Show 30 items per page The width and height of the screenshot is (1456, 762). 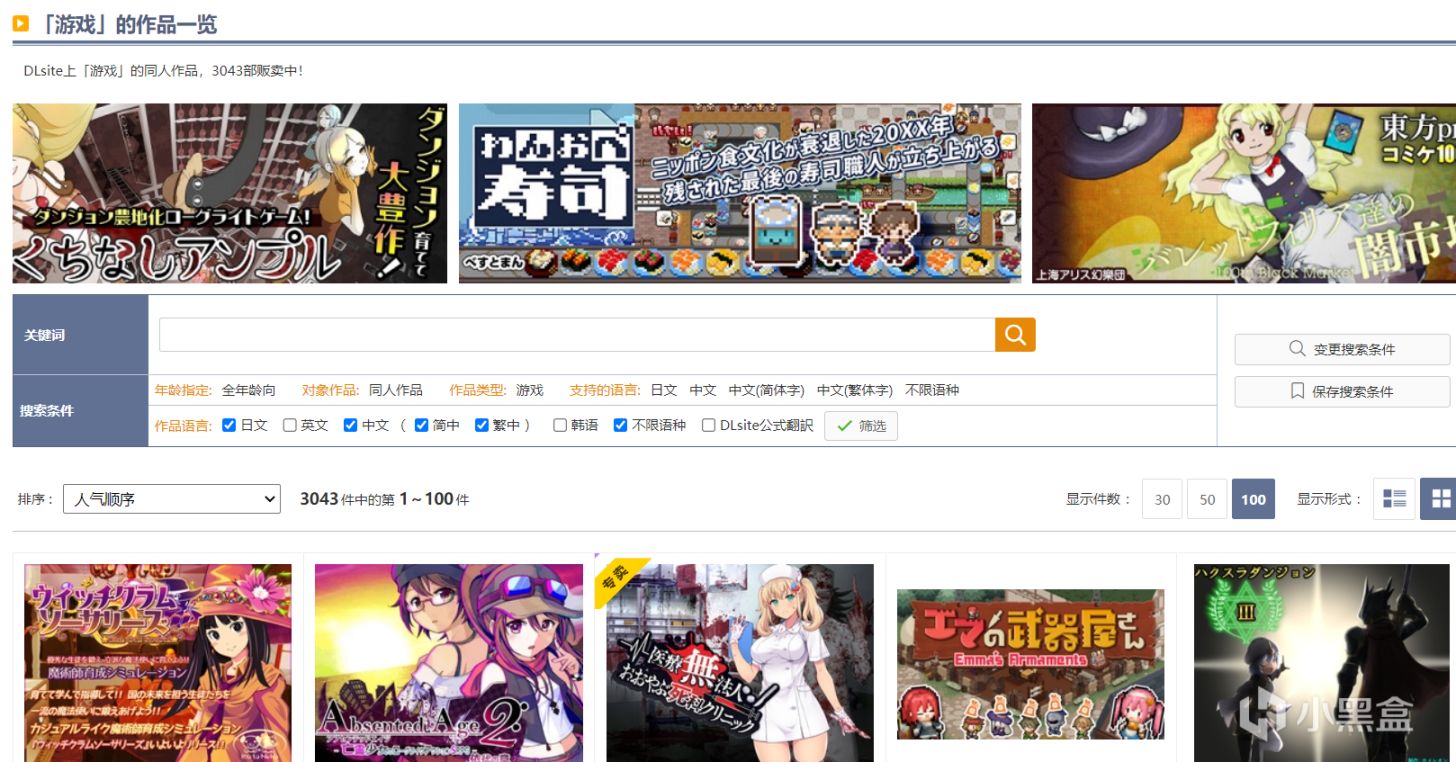tap(1162, 499)
